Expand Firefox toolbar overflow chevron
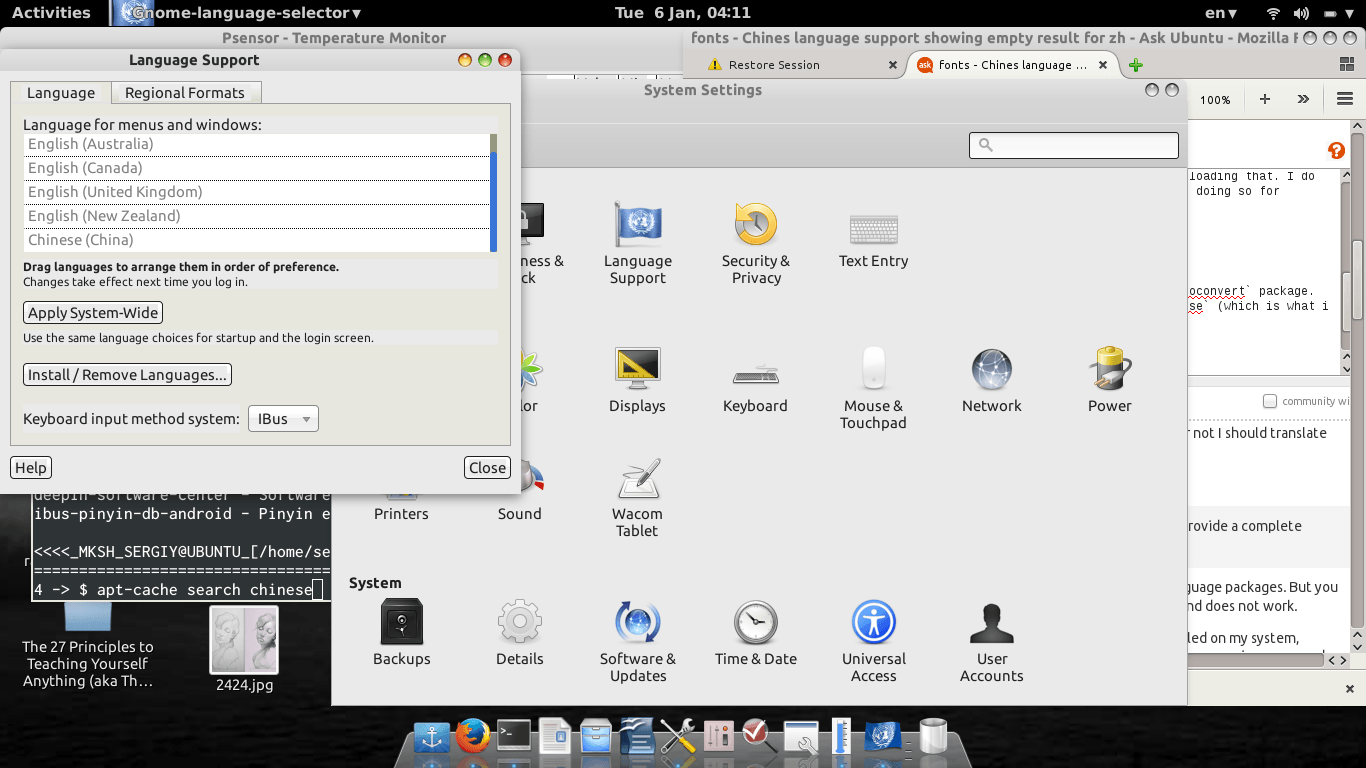This screenshot has height=768, width=1366. (x=1303, y=99)
